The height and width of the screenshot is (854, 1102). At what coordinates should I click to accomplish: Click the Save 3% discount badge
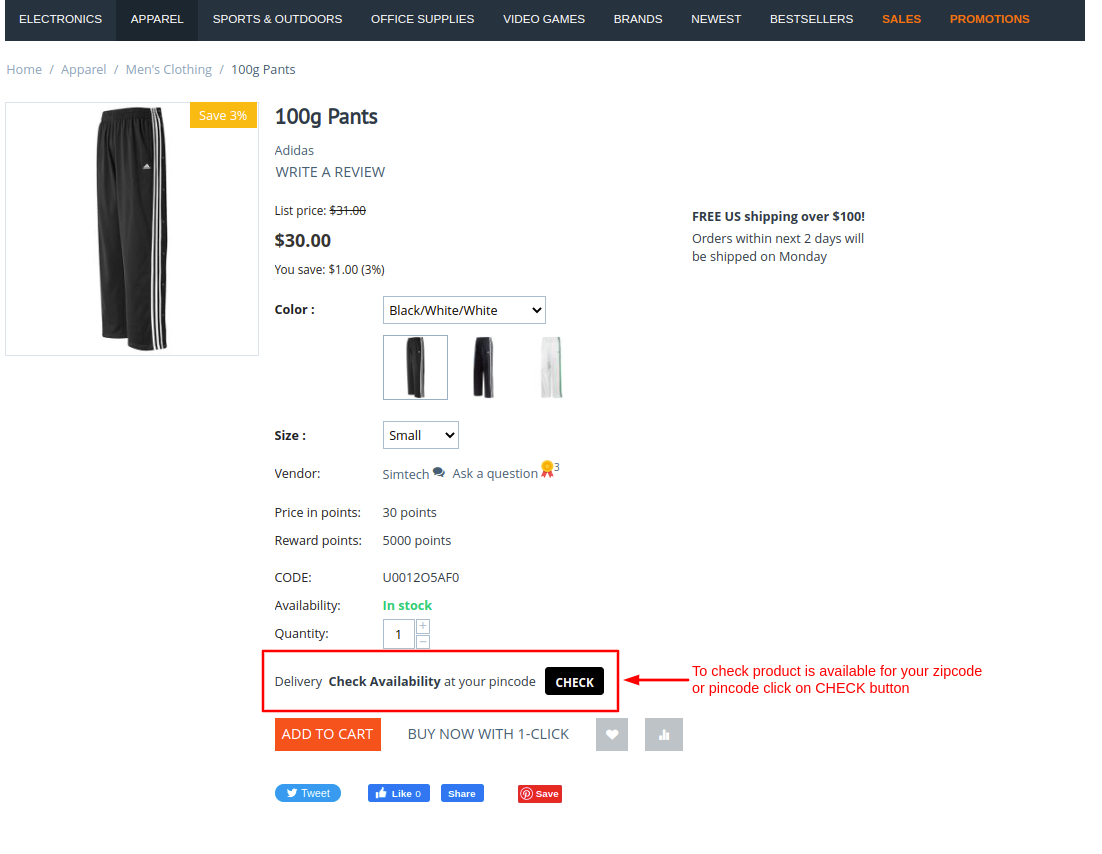[x=223, y=115]
